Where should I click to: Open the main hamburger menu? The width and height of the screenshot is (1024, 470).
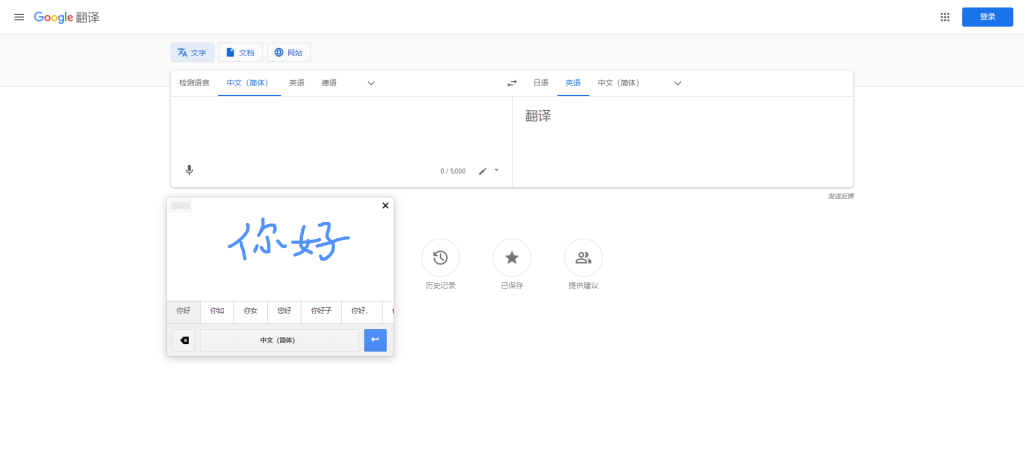[x=19, y=17]
